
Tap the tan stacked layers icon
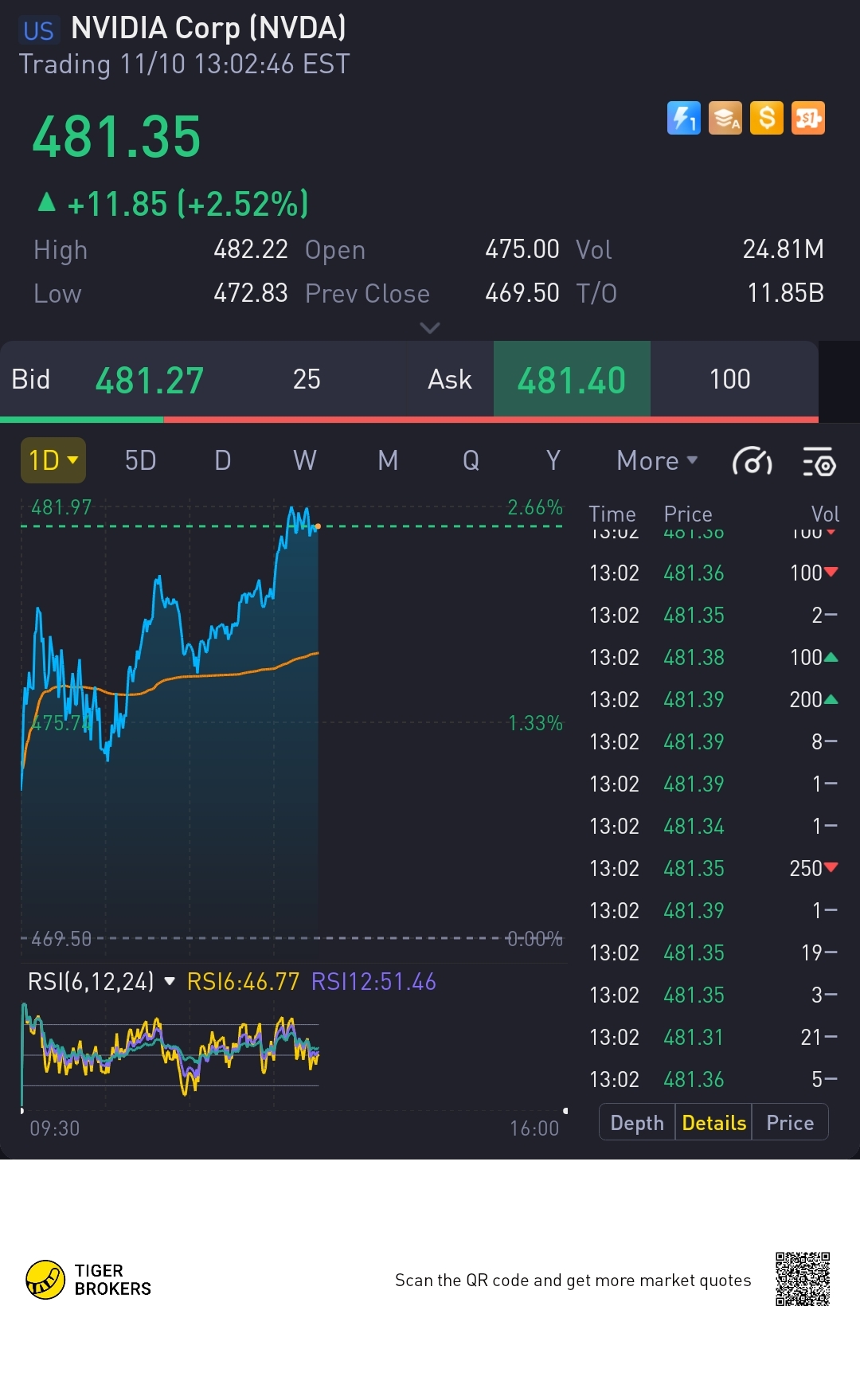tap(725, 119)
